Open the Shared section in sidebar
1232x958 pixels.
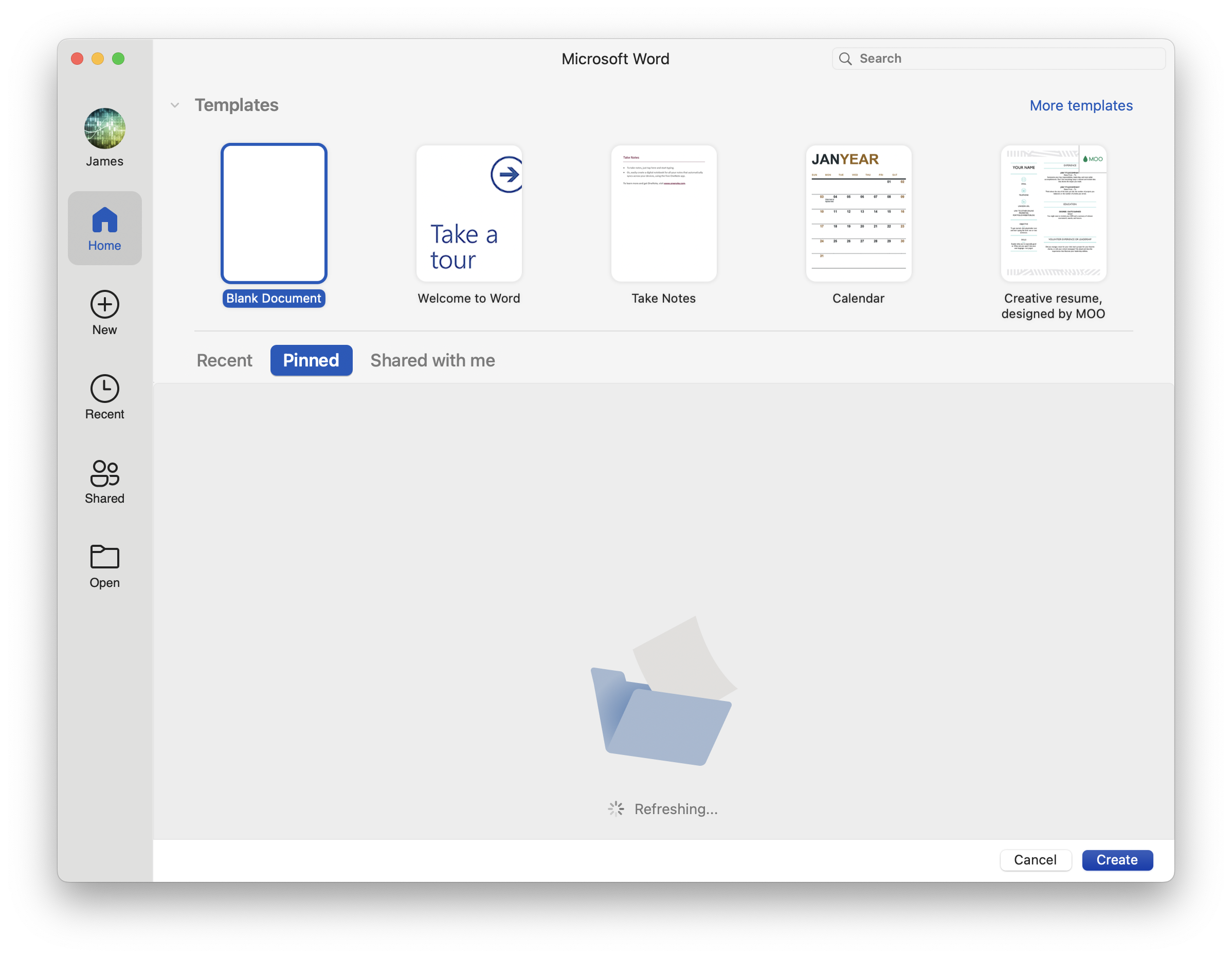(x=104, y=482)
